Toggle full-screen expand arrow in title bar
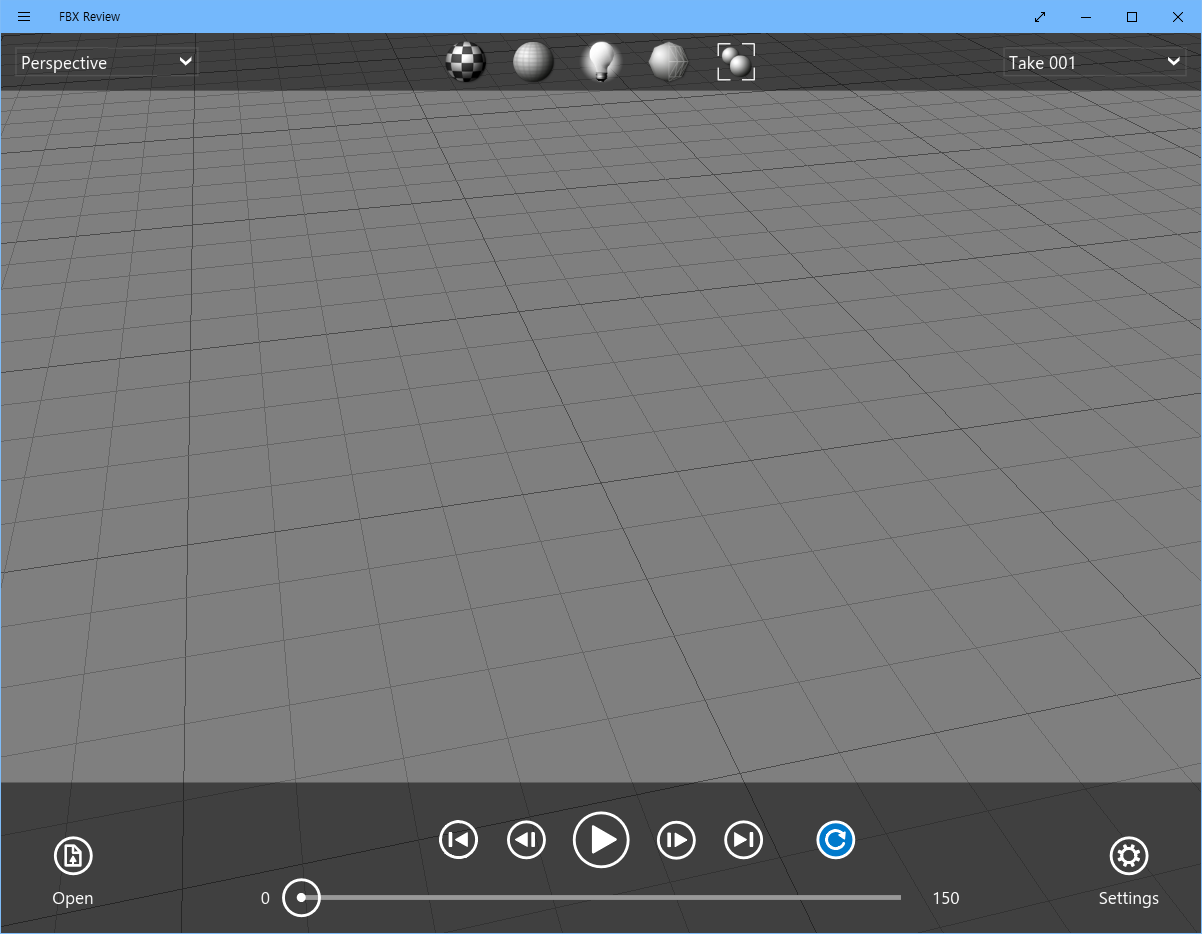The width and height of the screenshot is (1202, 934). pyautogui.click(x=1040, y=16)
